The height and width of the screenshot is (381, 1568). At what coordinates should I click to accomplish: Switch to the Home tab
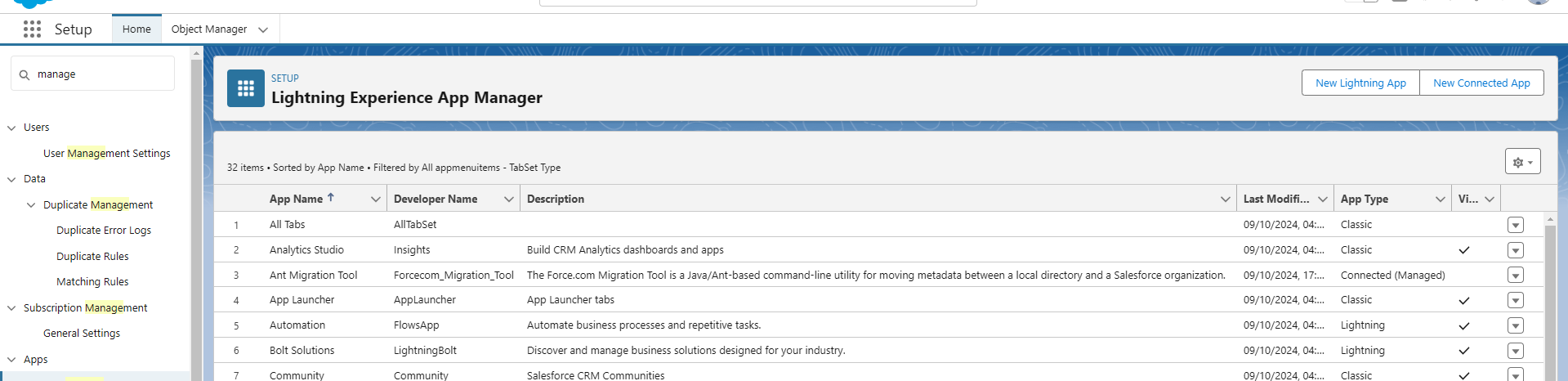click(136, 29)
